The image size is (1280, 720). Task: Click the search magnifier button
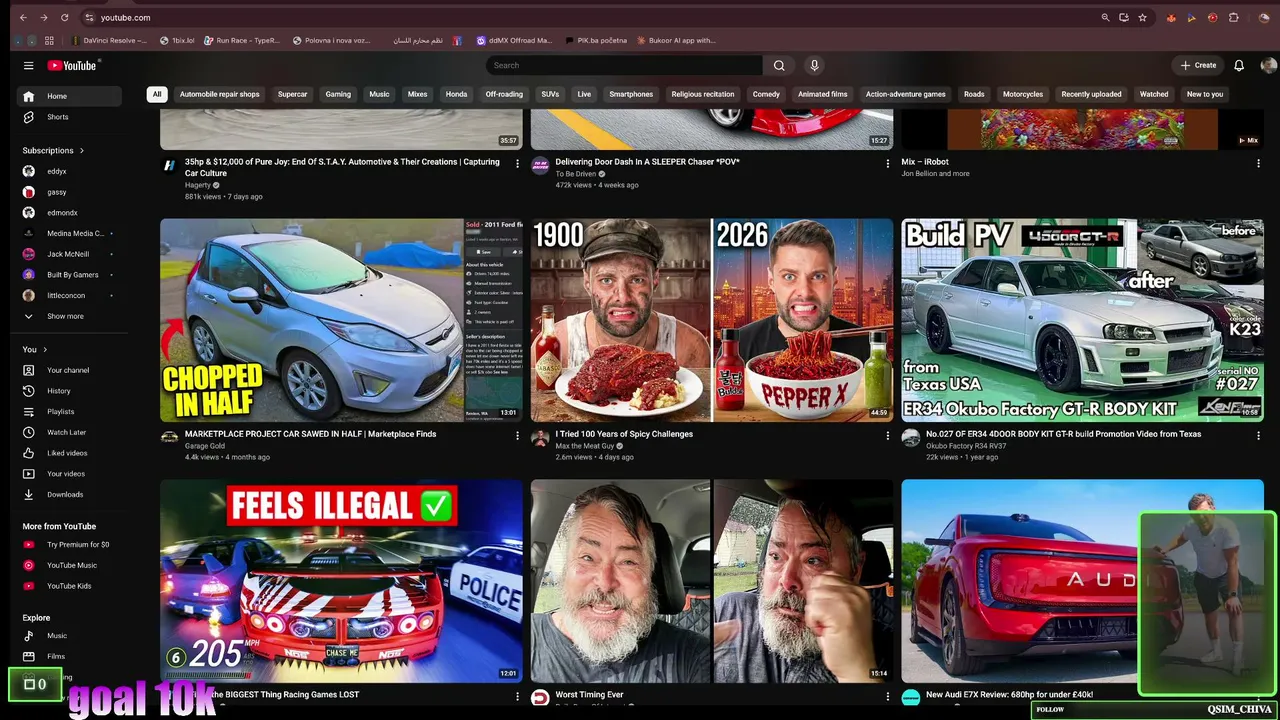point(779,66)
